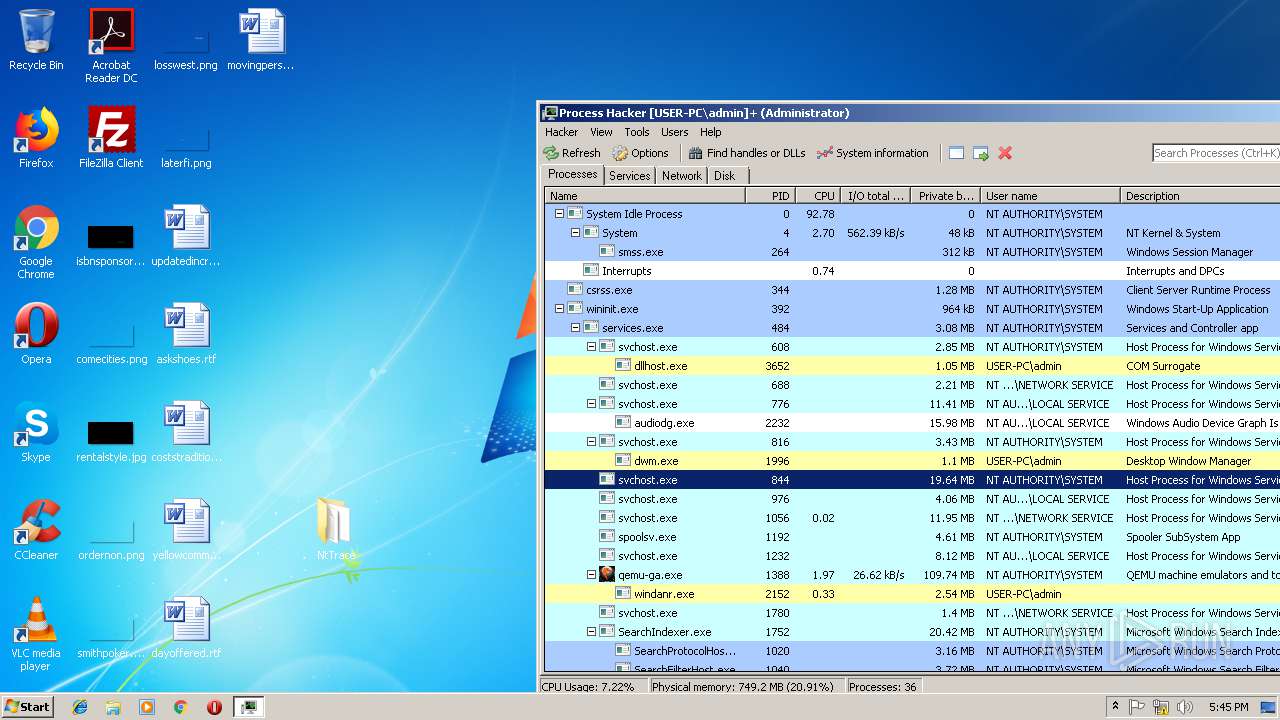The width and height of the screenshot is (1280, 720).
Task: Open Windows Explorer from the taskbar
Action: [x=113, y=707]
